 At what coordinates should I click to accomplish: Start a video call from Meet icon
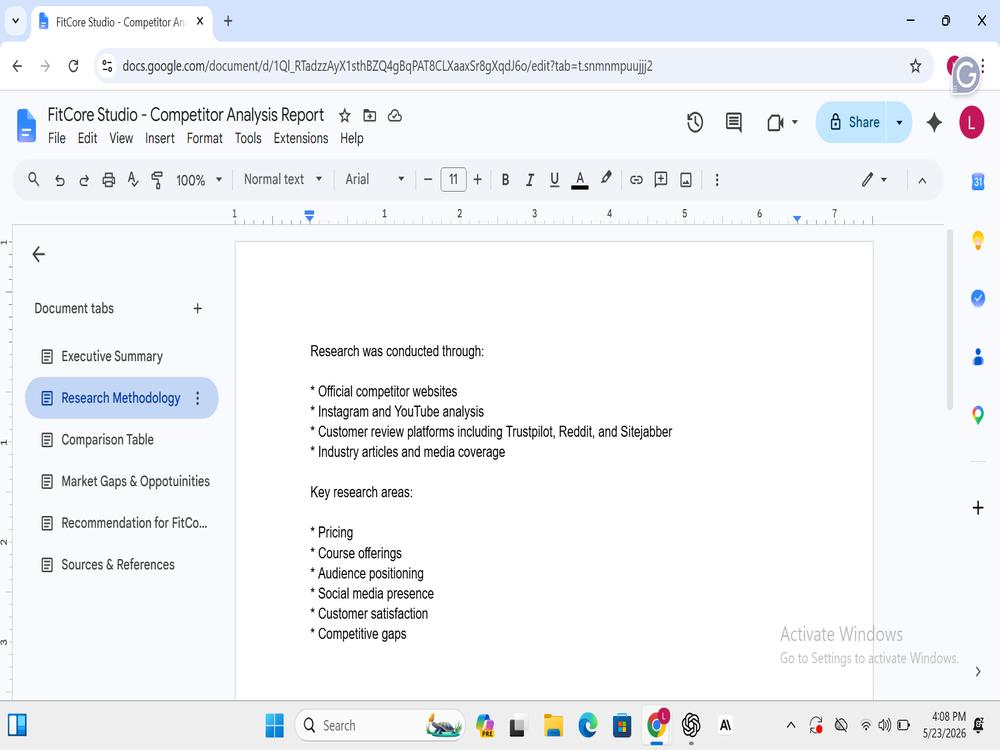click(x=775, y=122)
